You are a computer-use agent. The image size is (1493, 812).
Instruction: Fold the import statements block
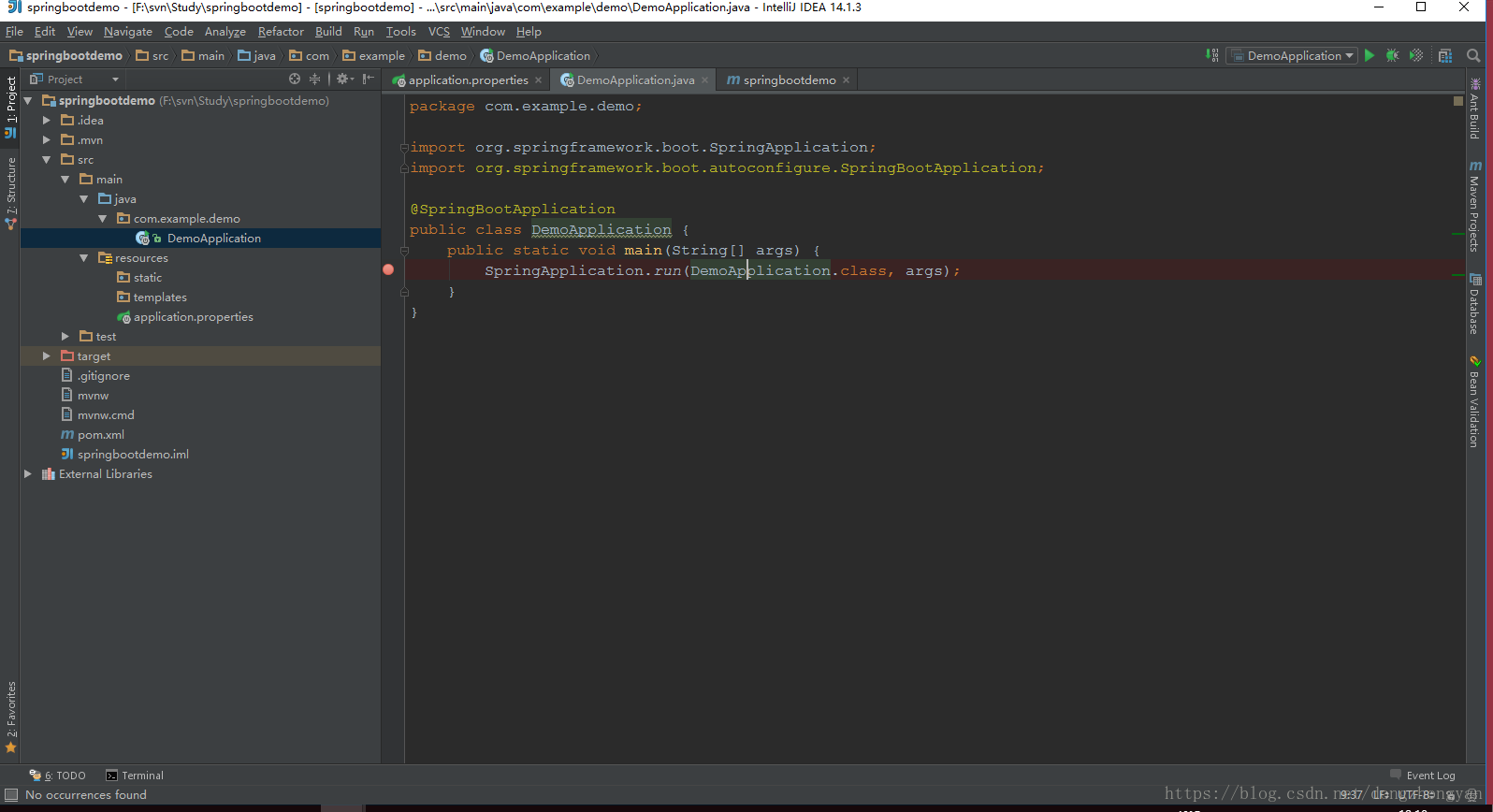coord(404,147)
